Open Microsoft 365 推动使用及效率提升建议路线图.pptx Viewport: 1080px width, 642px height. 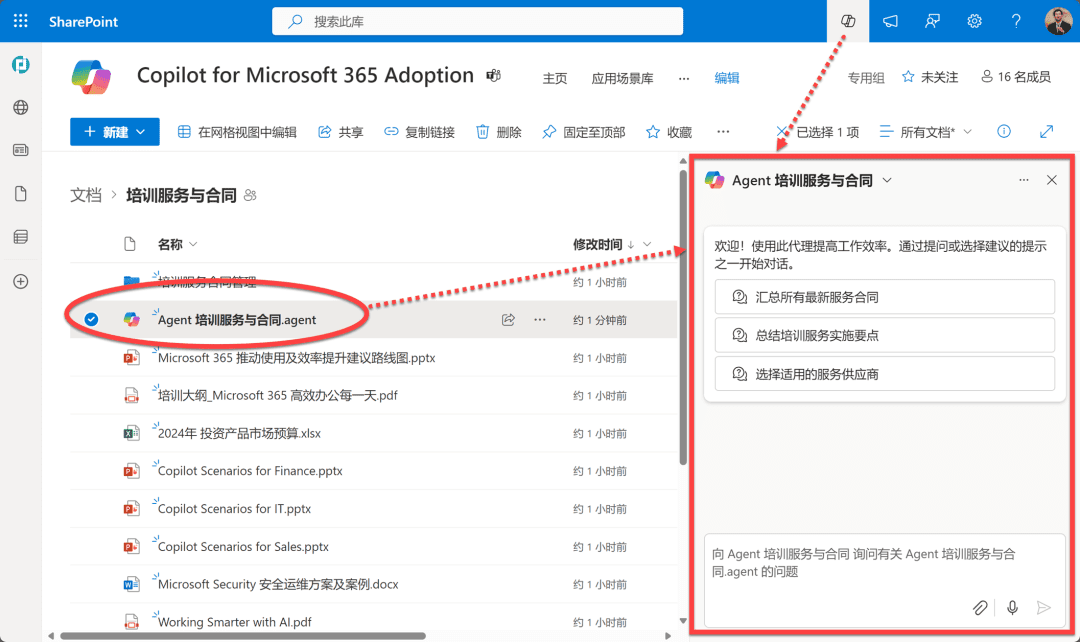296,358
